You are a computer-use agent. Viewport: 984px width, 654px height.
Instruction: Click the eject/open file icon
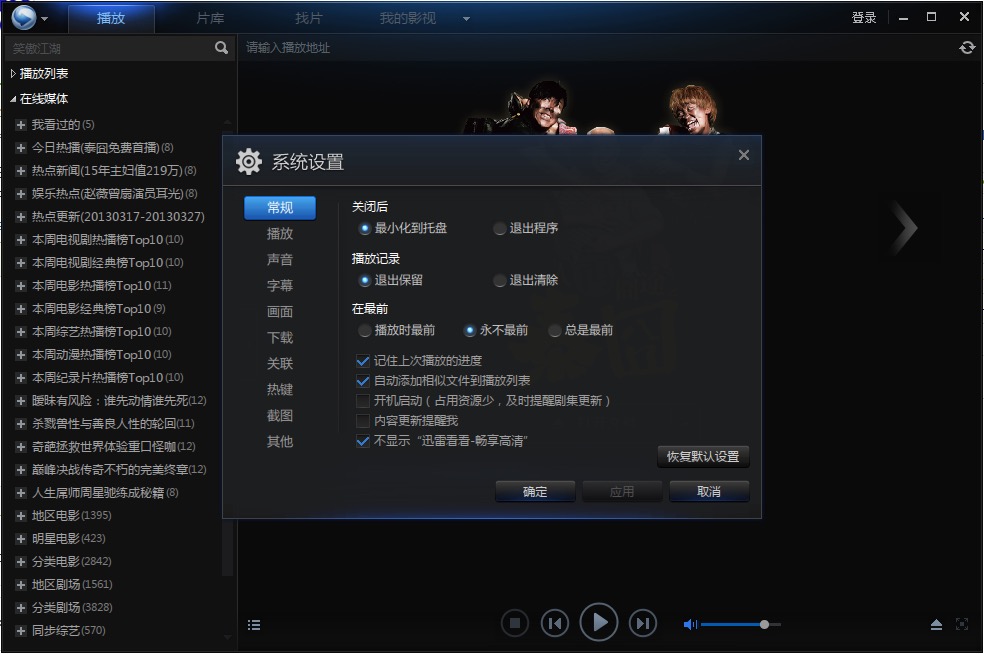pyautogui.click(x=936, y=625)
